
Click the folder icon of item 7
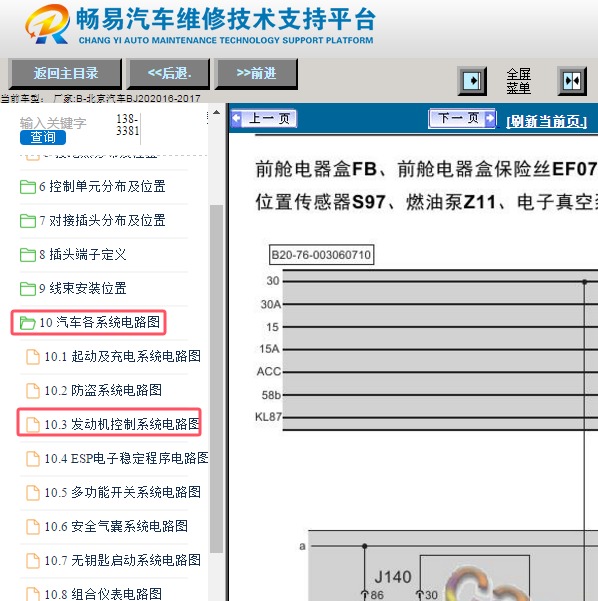tap(28, 221)
